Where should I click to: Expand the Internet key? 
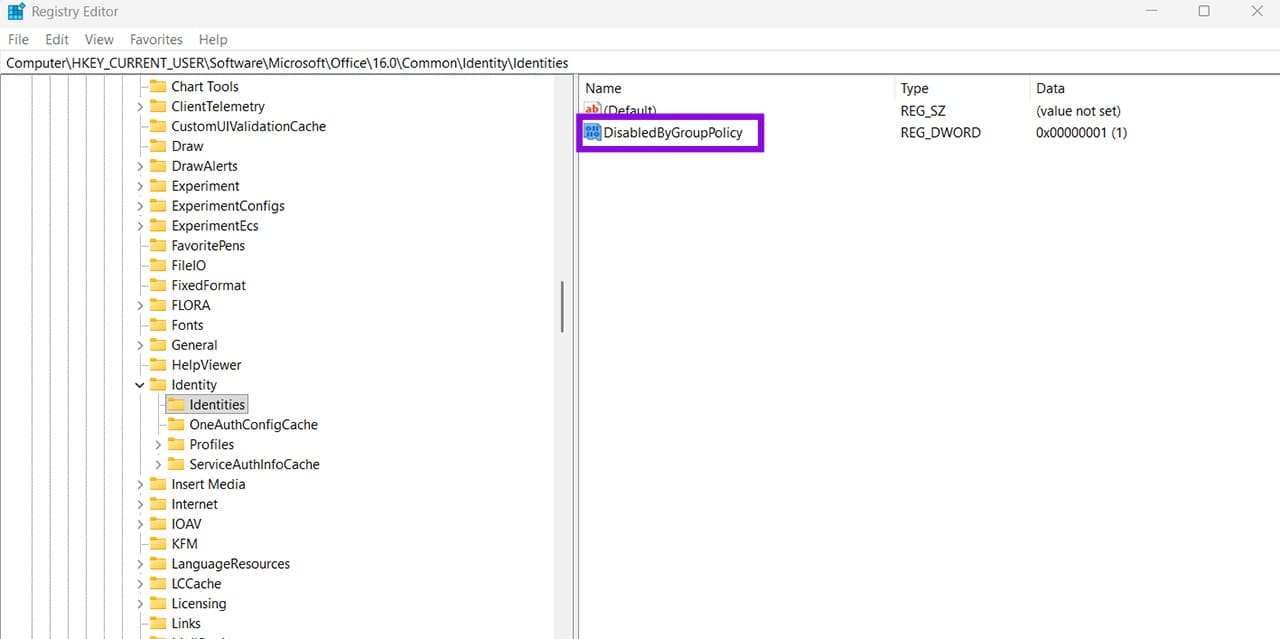140,504
